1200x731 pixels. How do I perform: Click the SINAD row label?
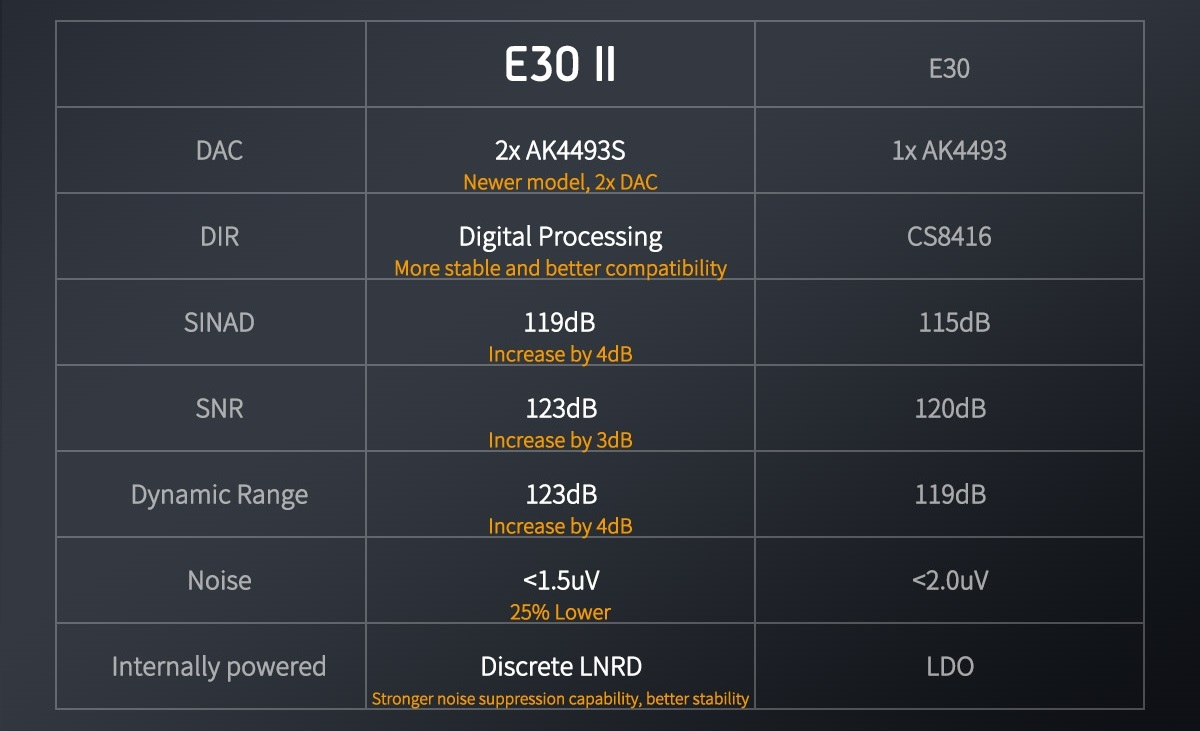[219, 323]
